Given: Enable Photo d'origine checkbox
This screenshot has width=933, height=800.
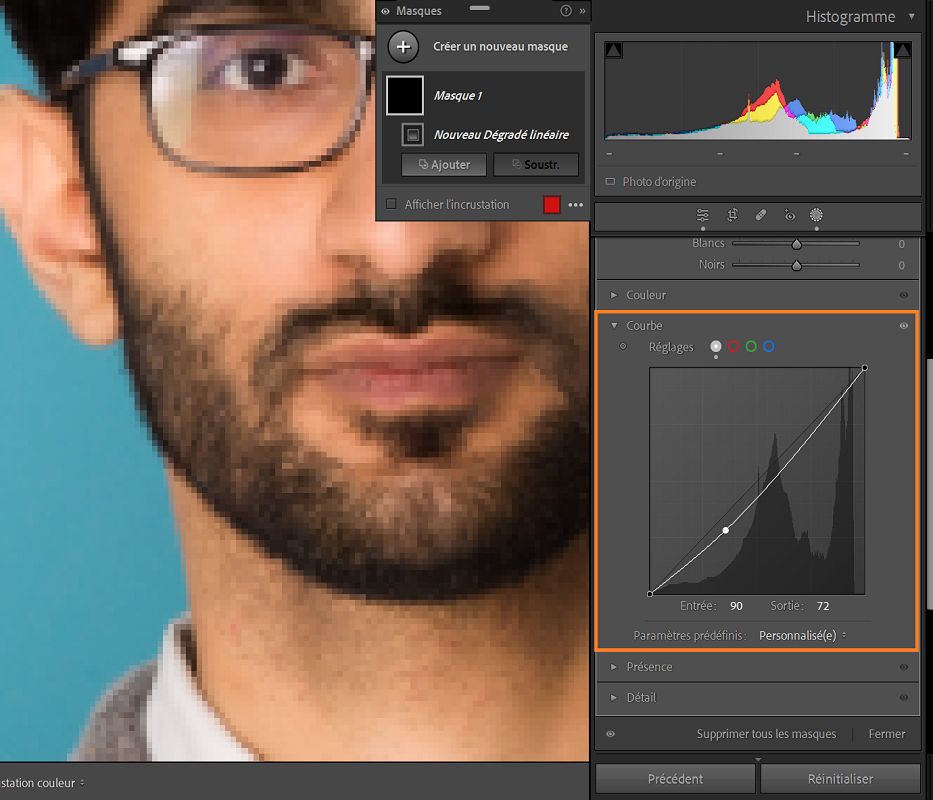Looking at the screenshot, I should point(610,182).
